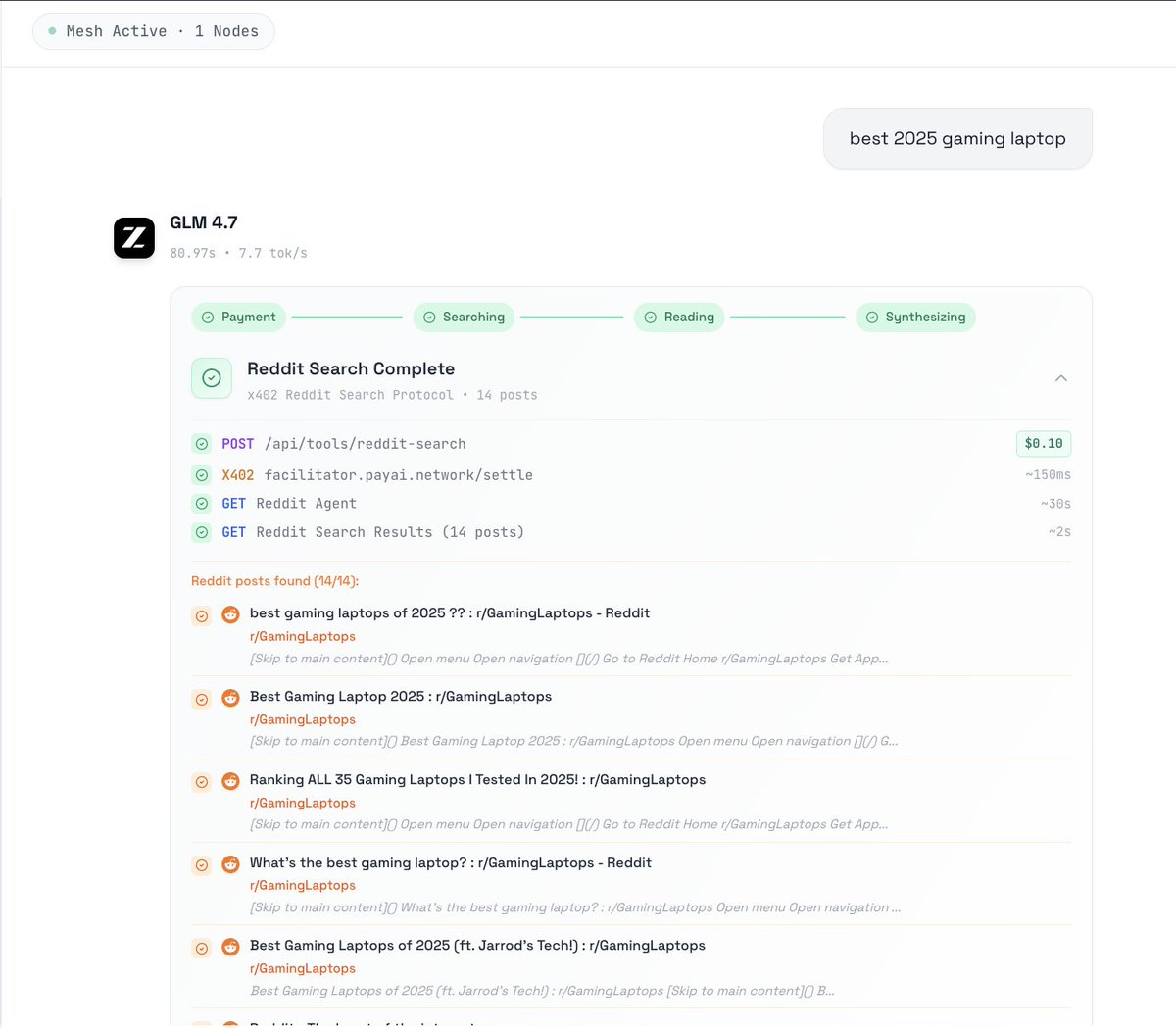Image resolution: width=1176 pixels, height=1028 pixels.
Task: Click the '~30s' timing value
Action: coord(1055,504)
